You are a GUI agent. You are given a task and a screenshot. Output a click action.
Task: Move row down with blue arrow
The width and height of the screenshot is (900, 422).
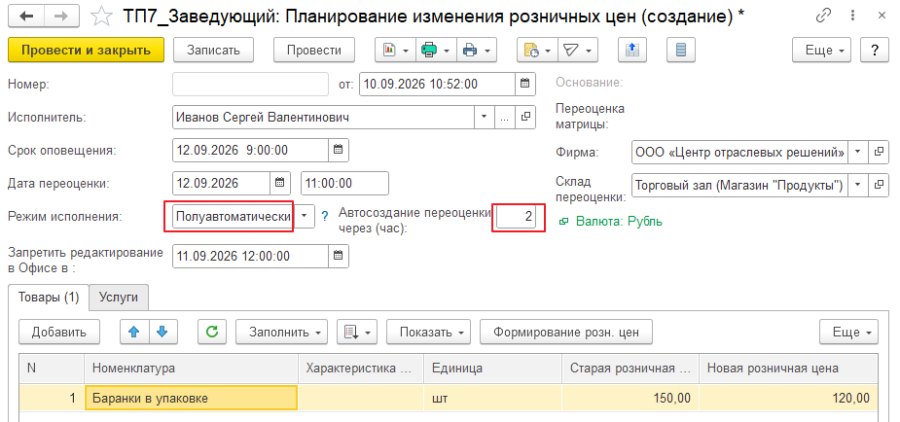pyautogui.click(x=163, y=332)
